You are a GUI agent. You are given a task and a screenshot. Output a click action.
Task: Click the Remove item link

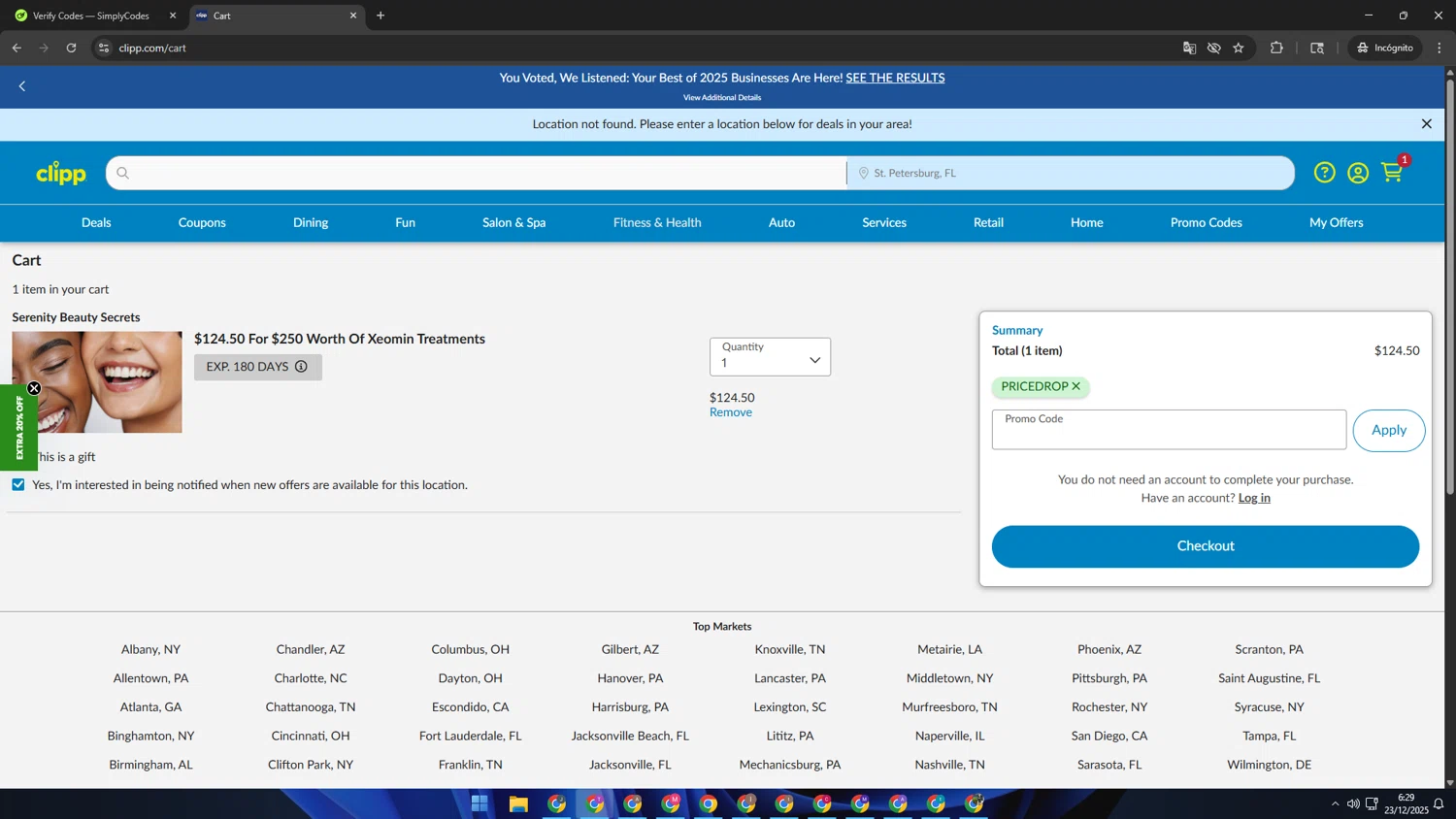coord(731,412)
